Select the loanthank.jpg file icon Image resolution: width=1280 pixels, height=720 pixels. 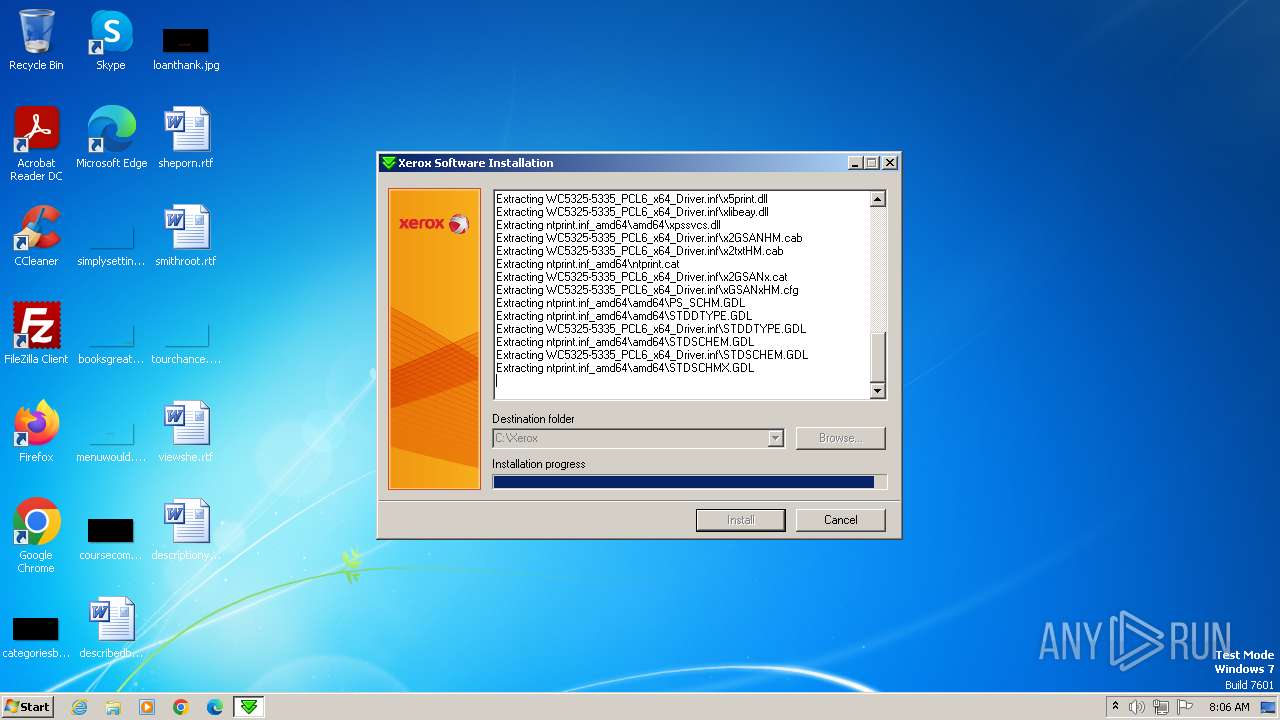(x=185, y=48)
